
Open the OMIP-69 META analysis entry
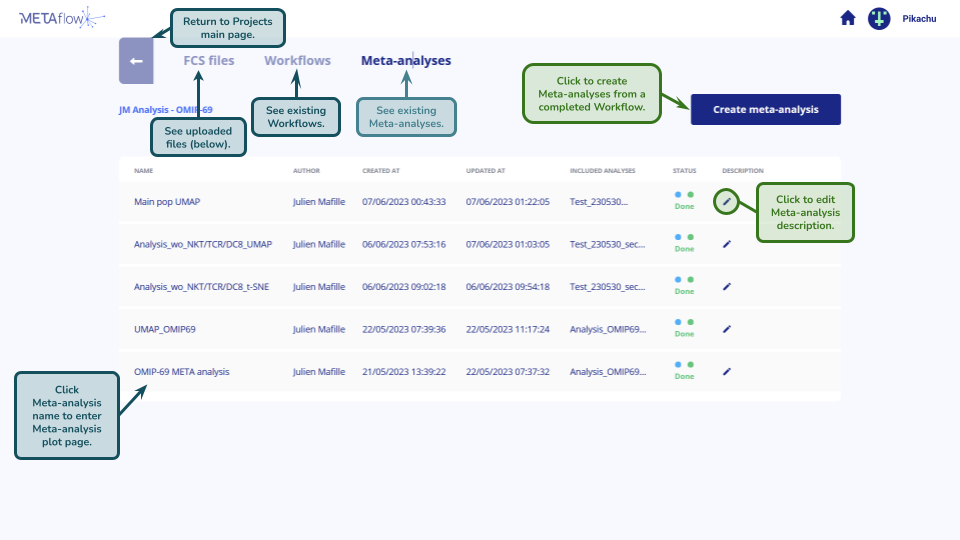181,372
